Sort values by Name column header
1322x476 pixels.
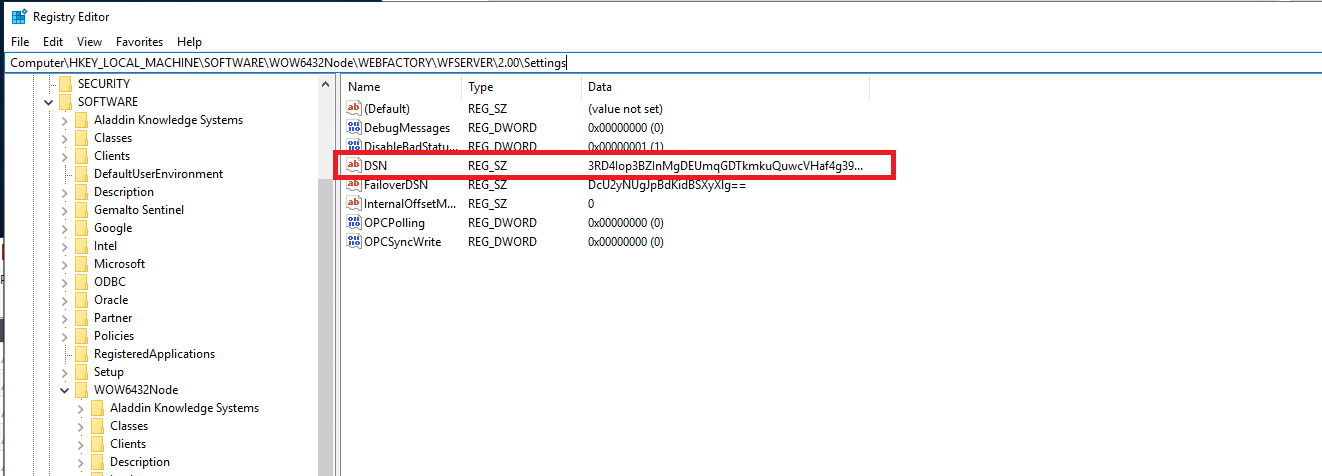400,87
